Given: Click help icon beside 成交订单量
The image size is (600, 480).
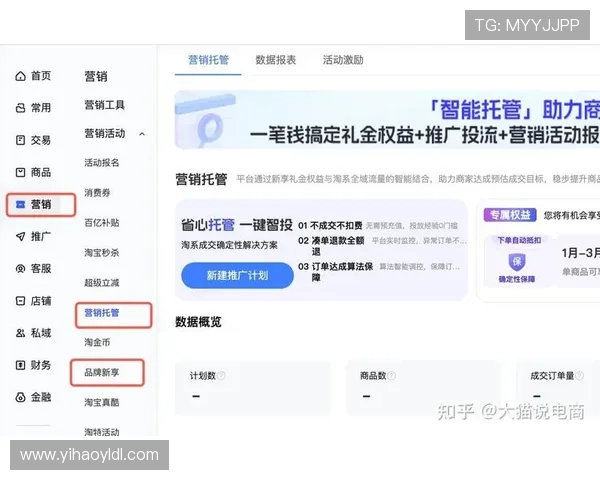Looking at the screenshot, I should point(580,376).
